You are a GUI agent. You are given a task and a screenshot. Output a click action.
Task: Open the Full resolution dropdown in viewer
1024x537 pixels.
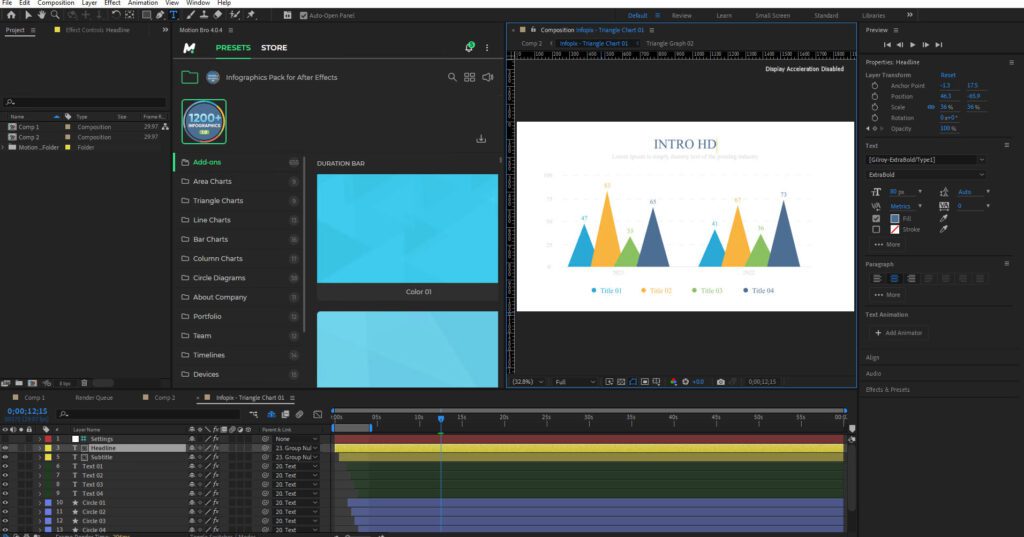click(x=575, y=381)
